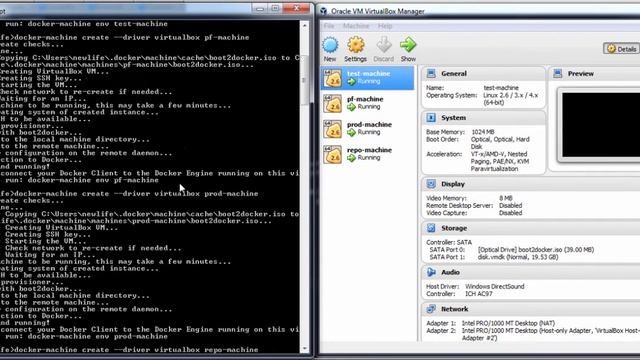This screenshot has width=640, height=360.
Task: Click the Details button in VirtualBox
Action: [x=622, y=49]
